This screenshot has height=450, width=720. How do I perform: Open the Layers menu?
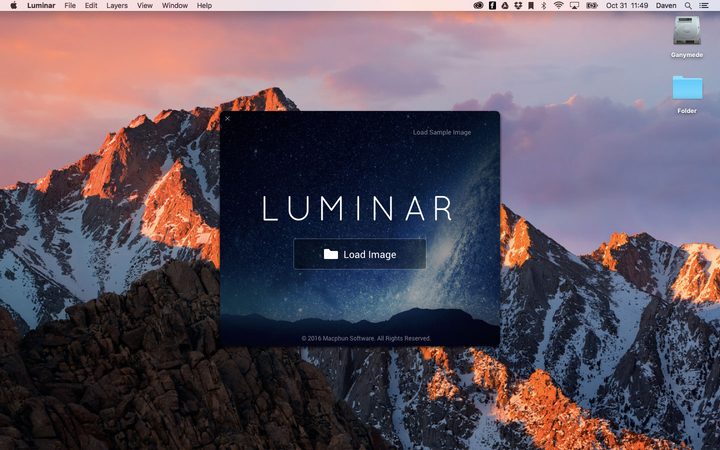(x=117, y=6)
